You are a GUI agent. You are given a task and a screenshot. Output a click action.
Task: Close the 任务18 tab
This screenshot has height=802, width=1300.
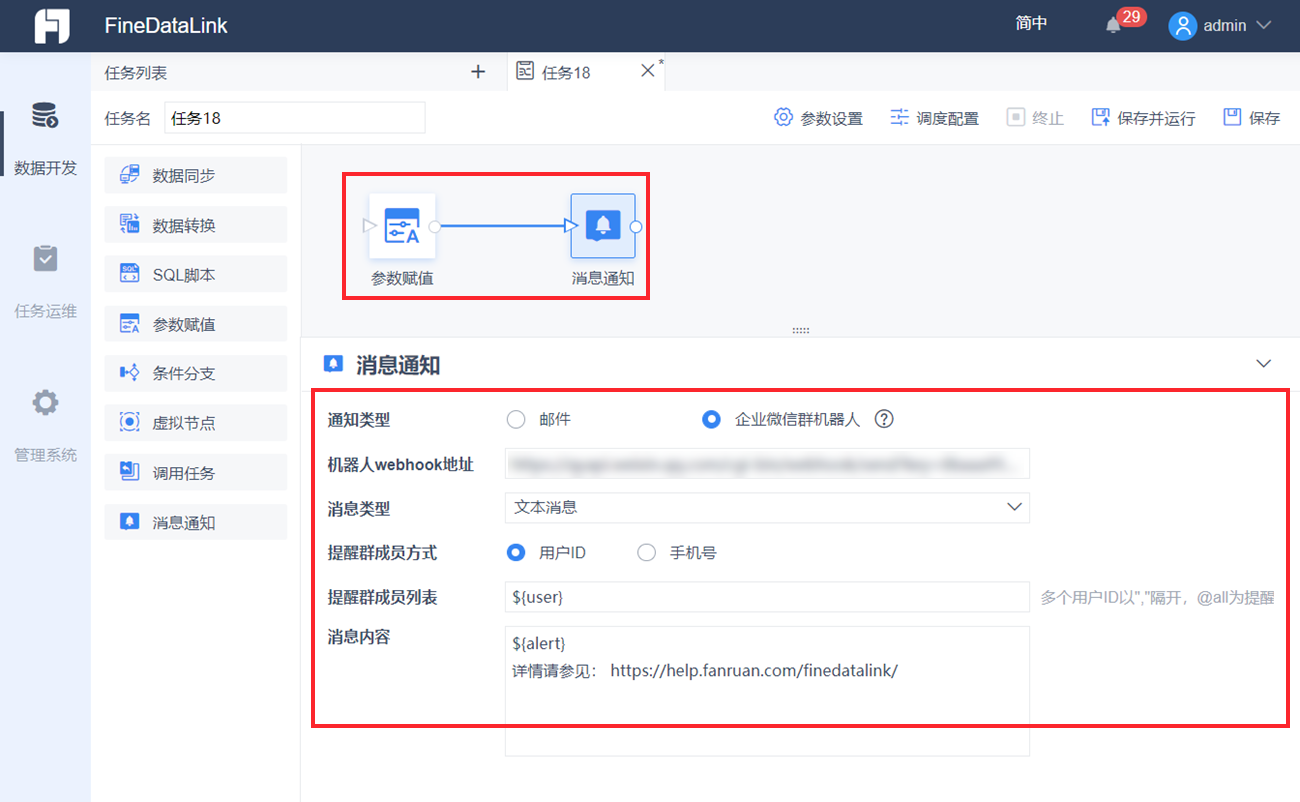[647, 70]
